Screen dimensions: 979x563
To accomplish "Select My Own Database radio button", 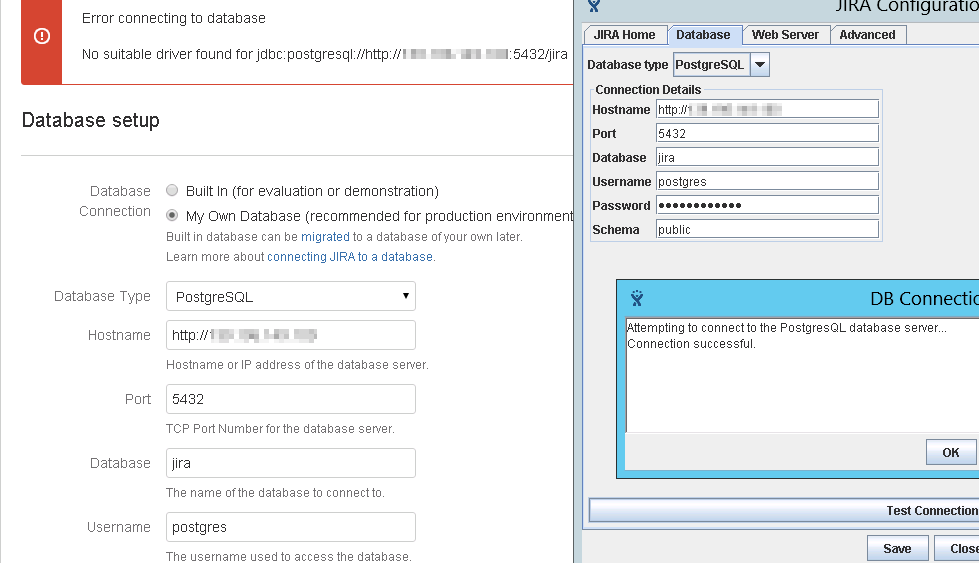I will click(x=172, y=215).
